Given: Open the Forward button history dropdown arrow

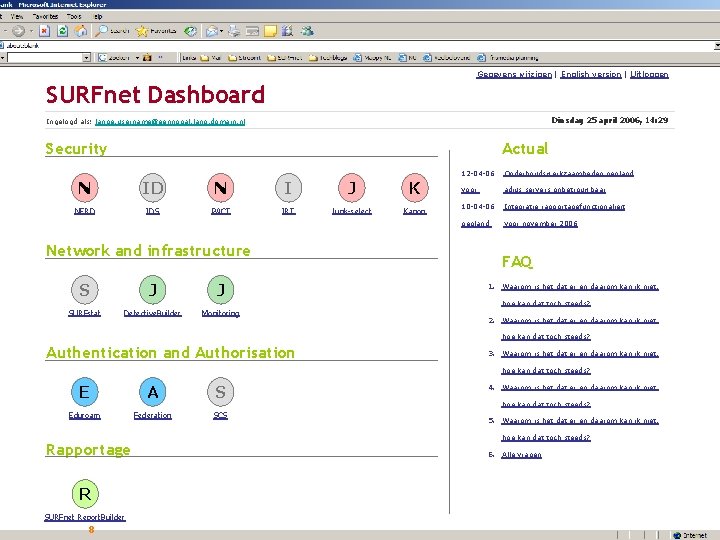Looking at the screenshot, I should (31, 31).
